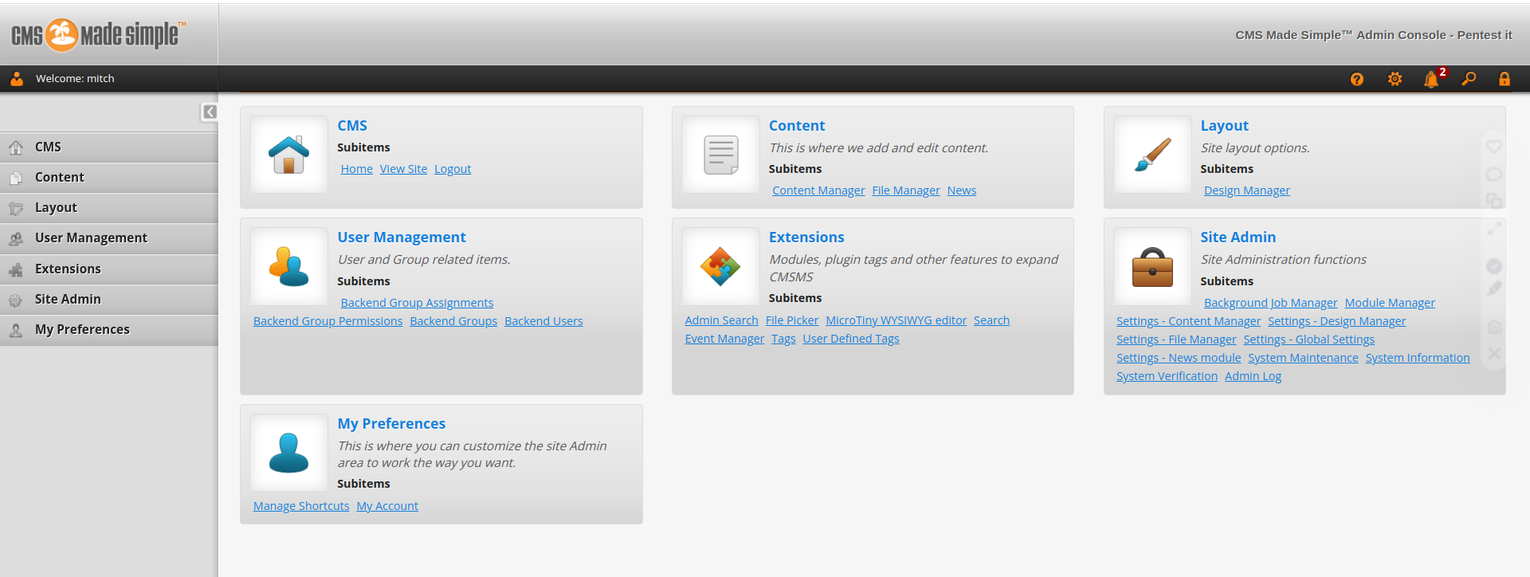The height and width of the screenshot is (577, 1530).
Task: Open the Backend Groups link
Action: 453,321
